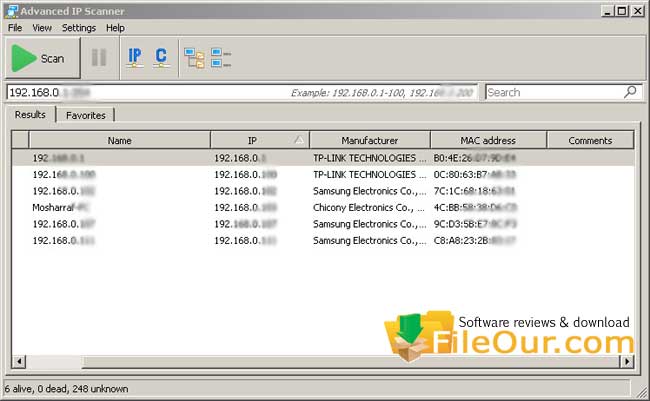Click the class C subnet icon
This screenshot has width=650, height=401.
pyautogui.click(x=161, y=58)
